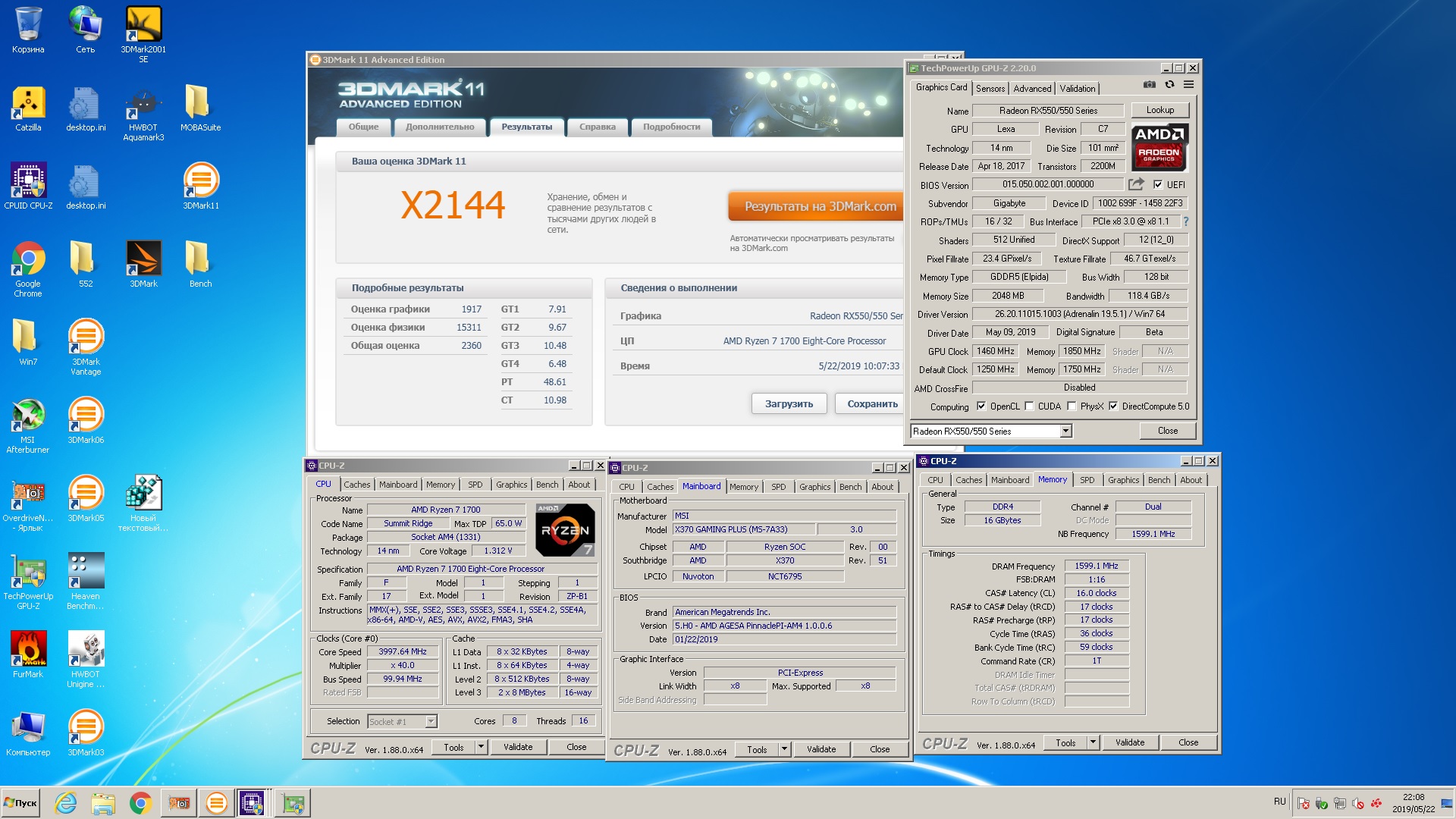Open the Справка tab in 3DMark 11
1456x819 pixels.
[598, 127]
